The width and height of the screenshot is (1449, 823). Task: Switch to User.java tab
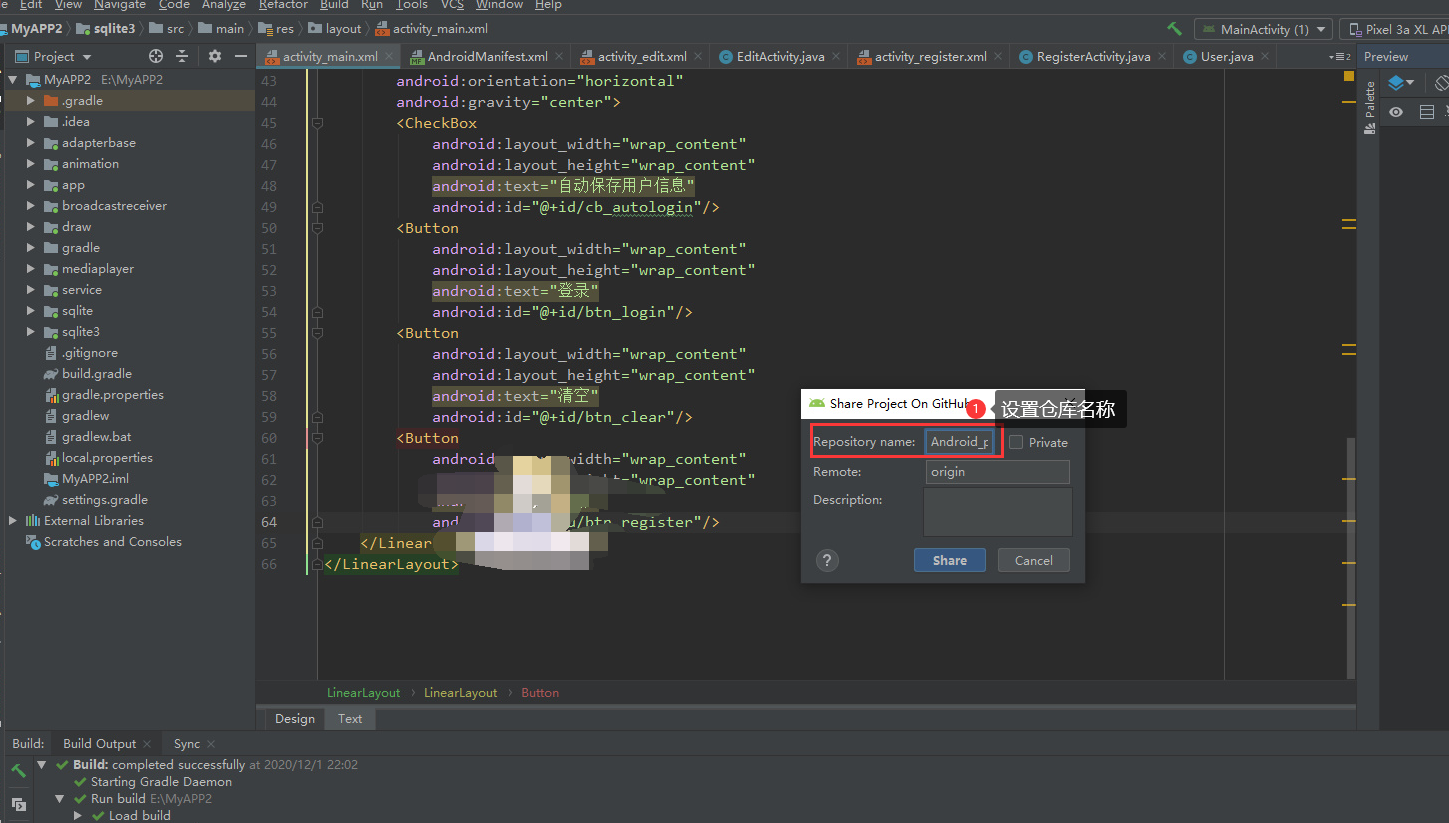(x=1226, y=57)
